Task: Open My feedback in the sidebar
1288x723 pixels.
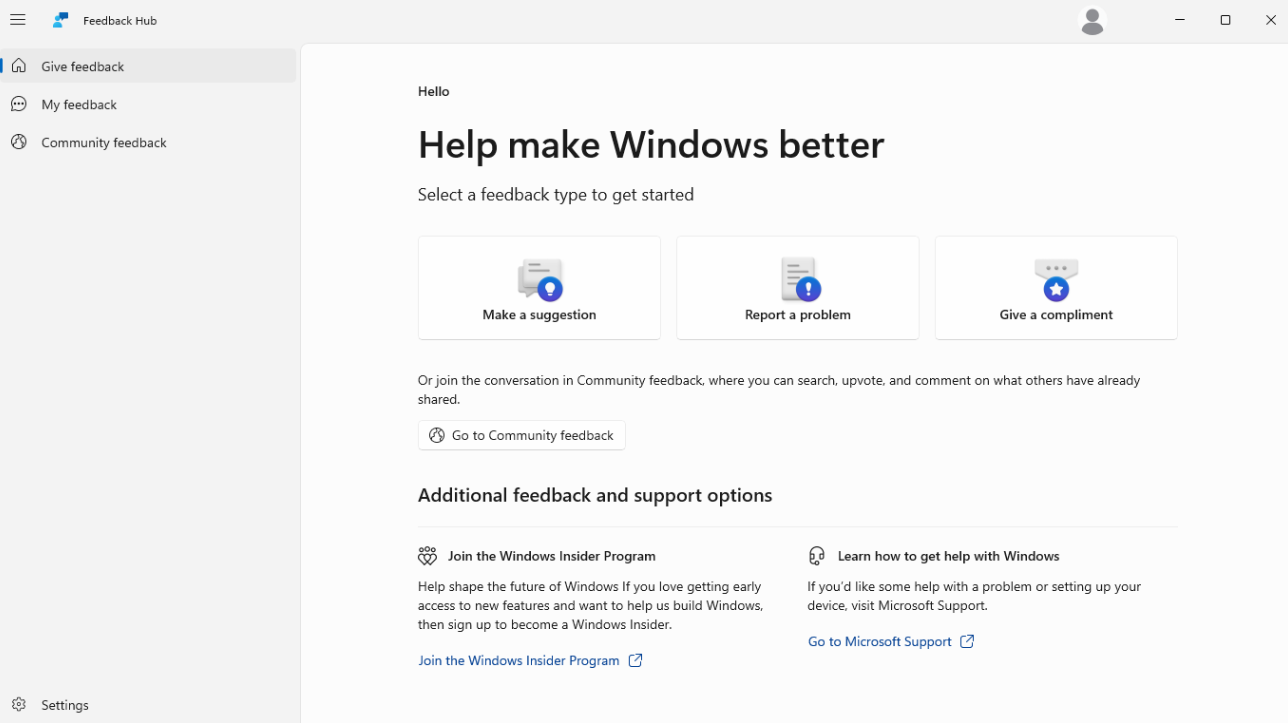Action: pyautogui.click(x=149, y=104)
